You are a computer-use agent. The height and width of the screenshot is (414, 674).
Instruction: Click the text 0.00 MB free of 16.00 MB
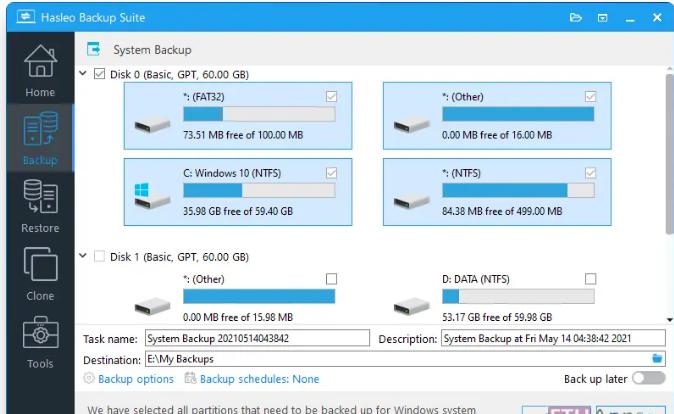coord(497,135)
